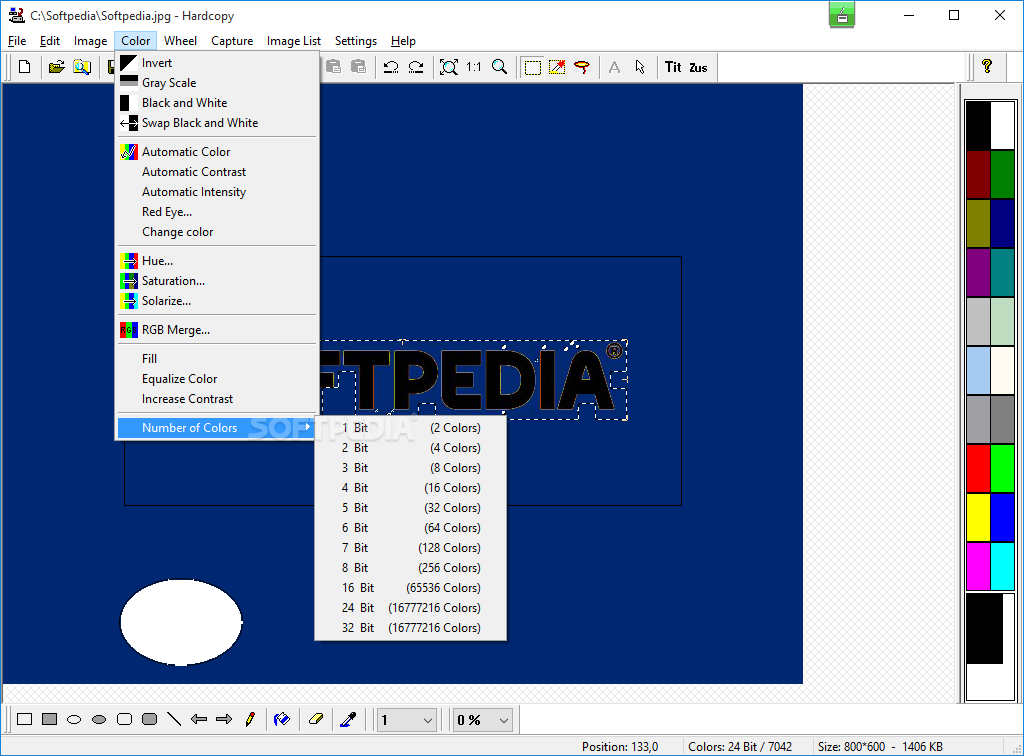The image size is (1024, 756).
Task: Undo the last action
Action: [x=391, y=67]
